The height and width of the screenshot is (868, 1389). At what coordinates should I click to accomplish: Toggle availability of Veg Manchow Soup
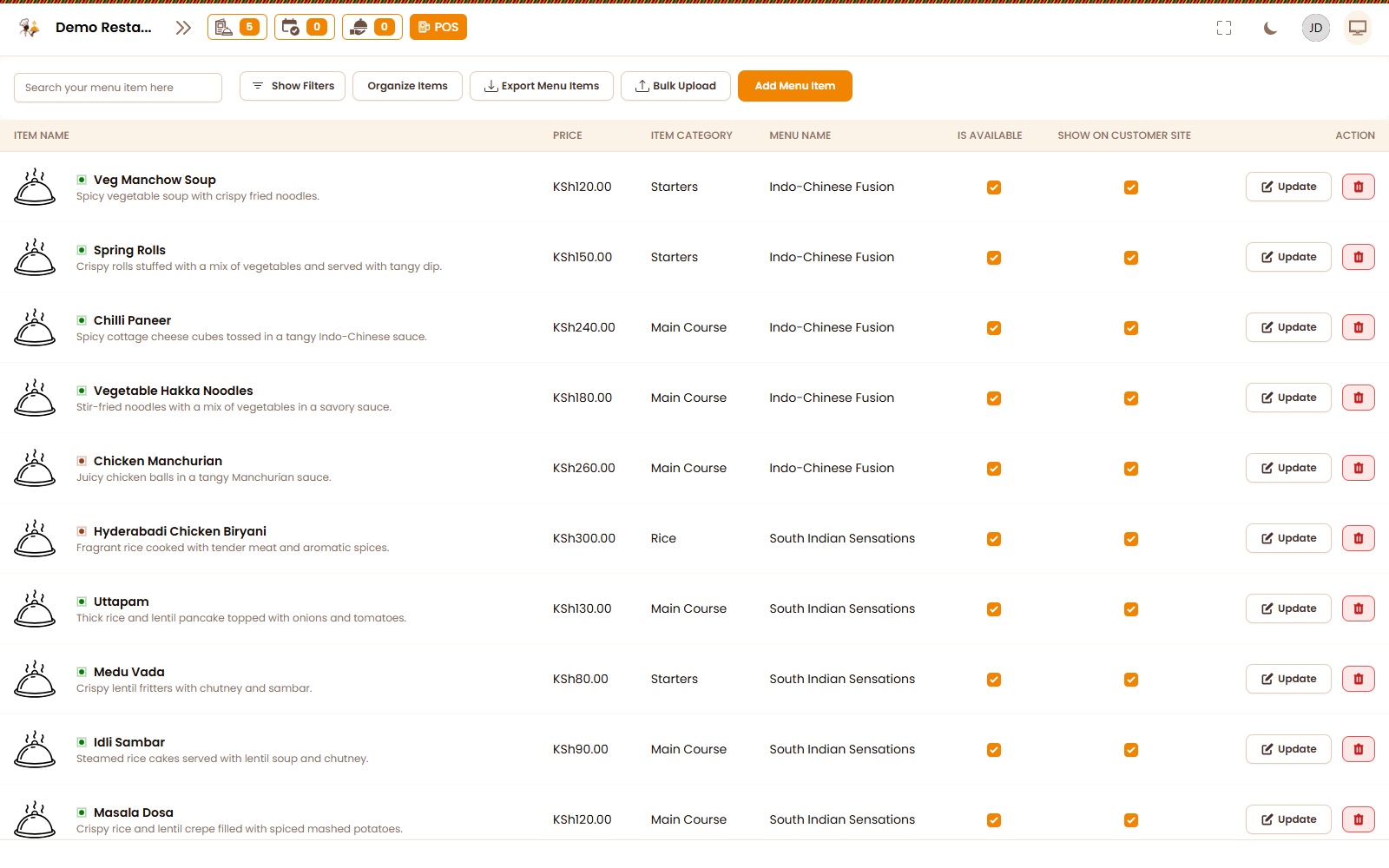pyautogui.click(x=994, y=187)
